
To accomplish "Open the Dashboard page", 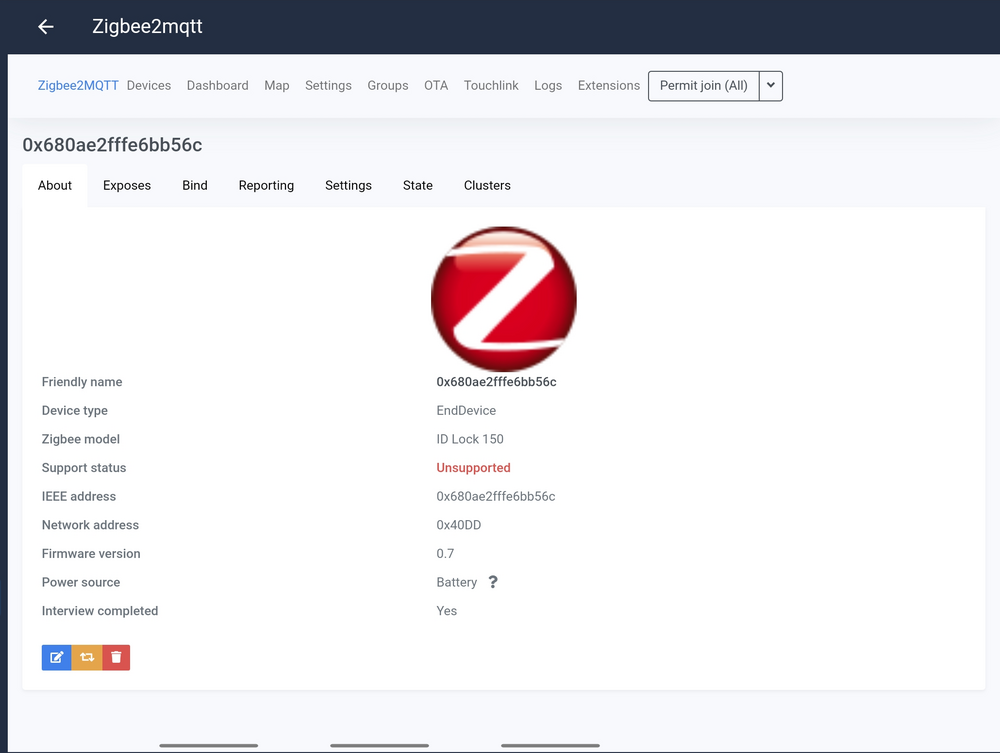I will pyautogui.click(x=217, y=86).
